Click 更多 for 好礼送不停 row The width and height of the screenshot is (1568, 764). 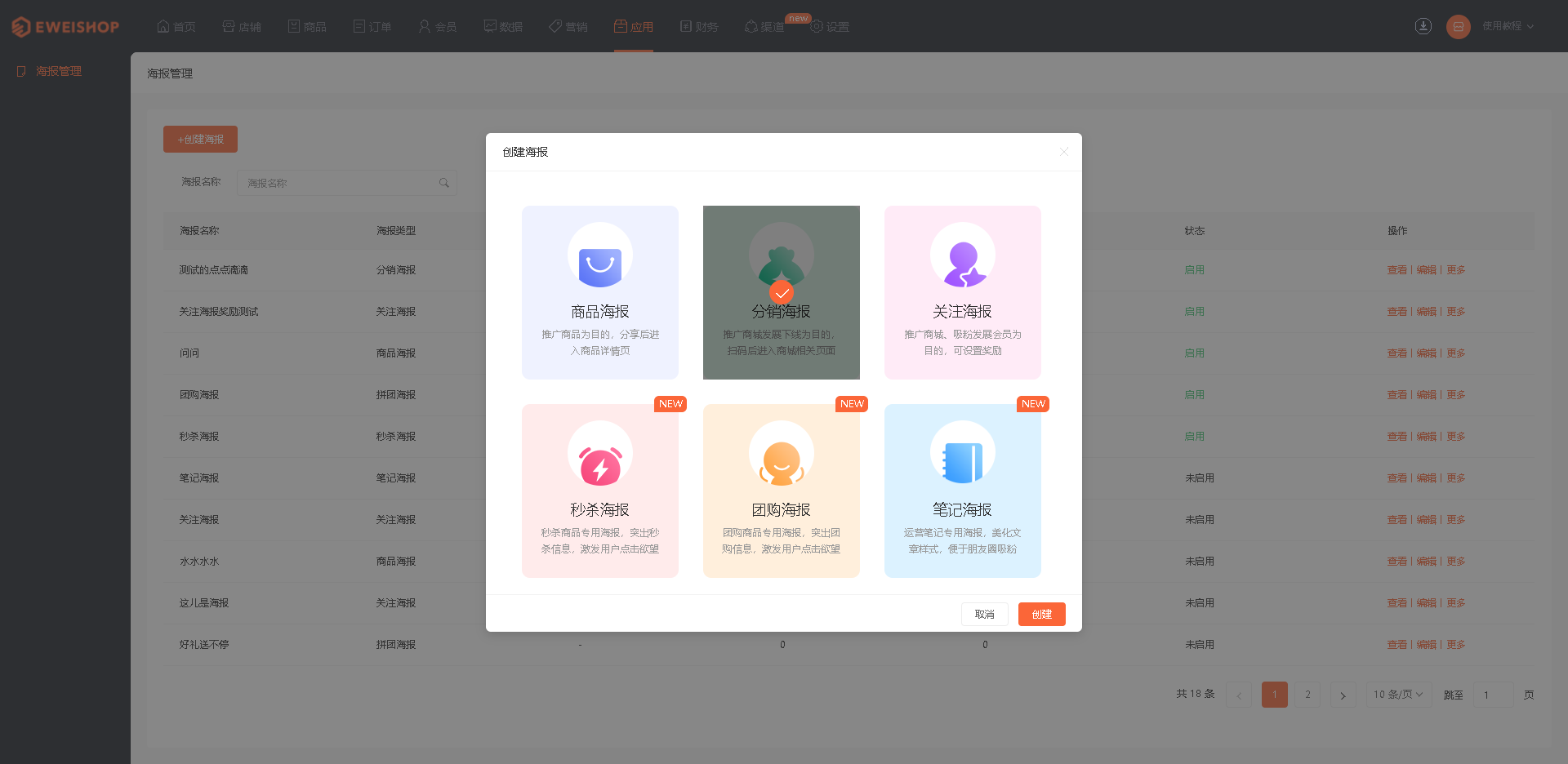(x=1456, y=645)
